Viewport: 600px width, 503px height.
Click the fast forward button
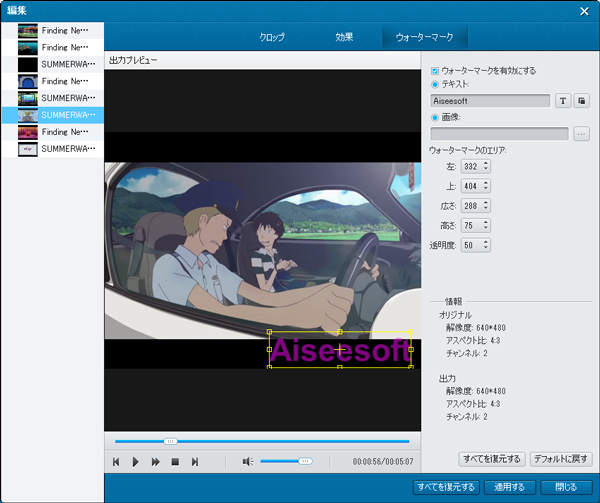[x=156, y=462]
